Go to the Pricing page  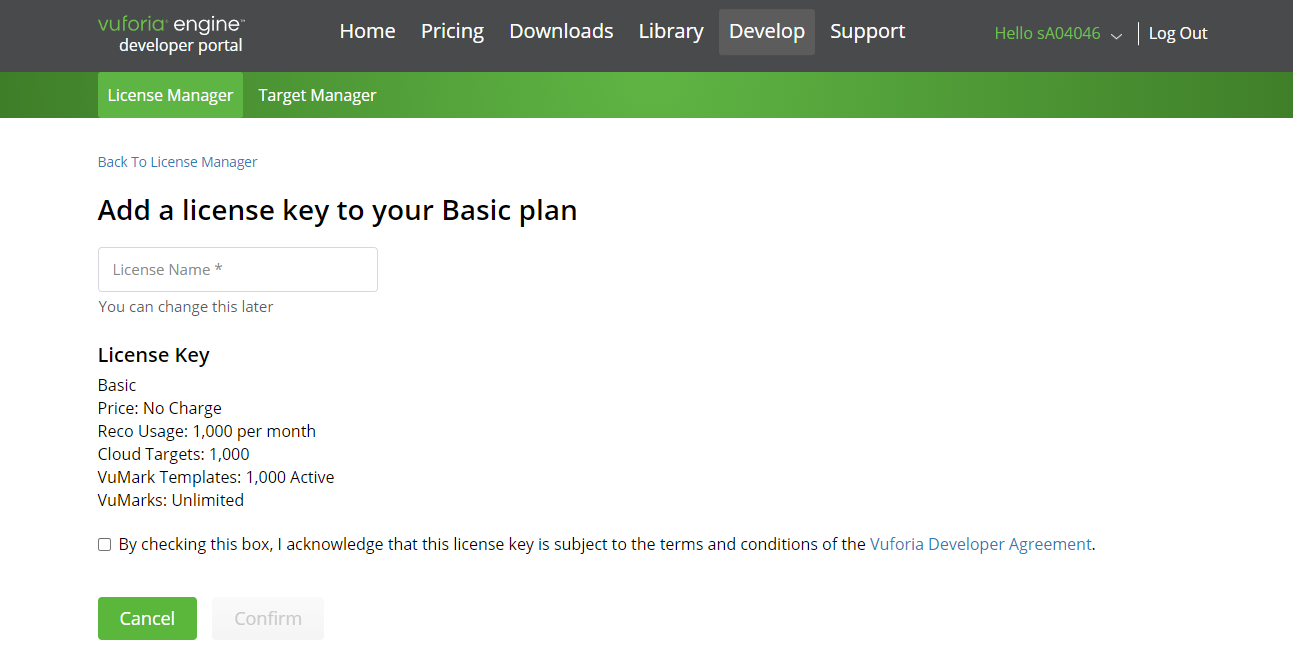coord(452,32)
